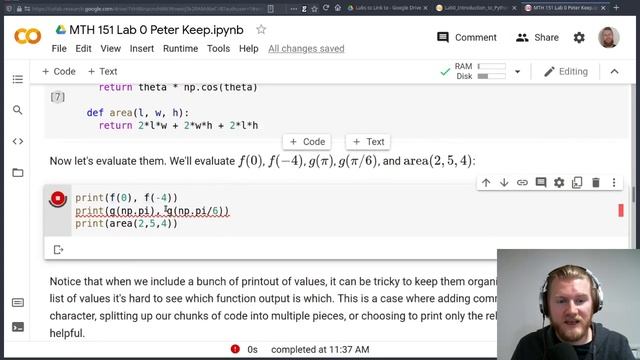Open the table of contents sidebar icon
Viewport: 640px width, 360px height.
coord(18,79)
